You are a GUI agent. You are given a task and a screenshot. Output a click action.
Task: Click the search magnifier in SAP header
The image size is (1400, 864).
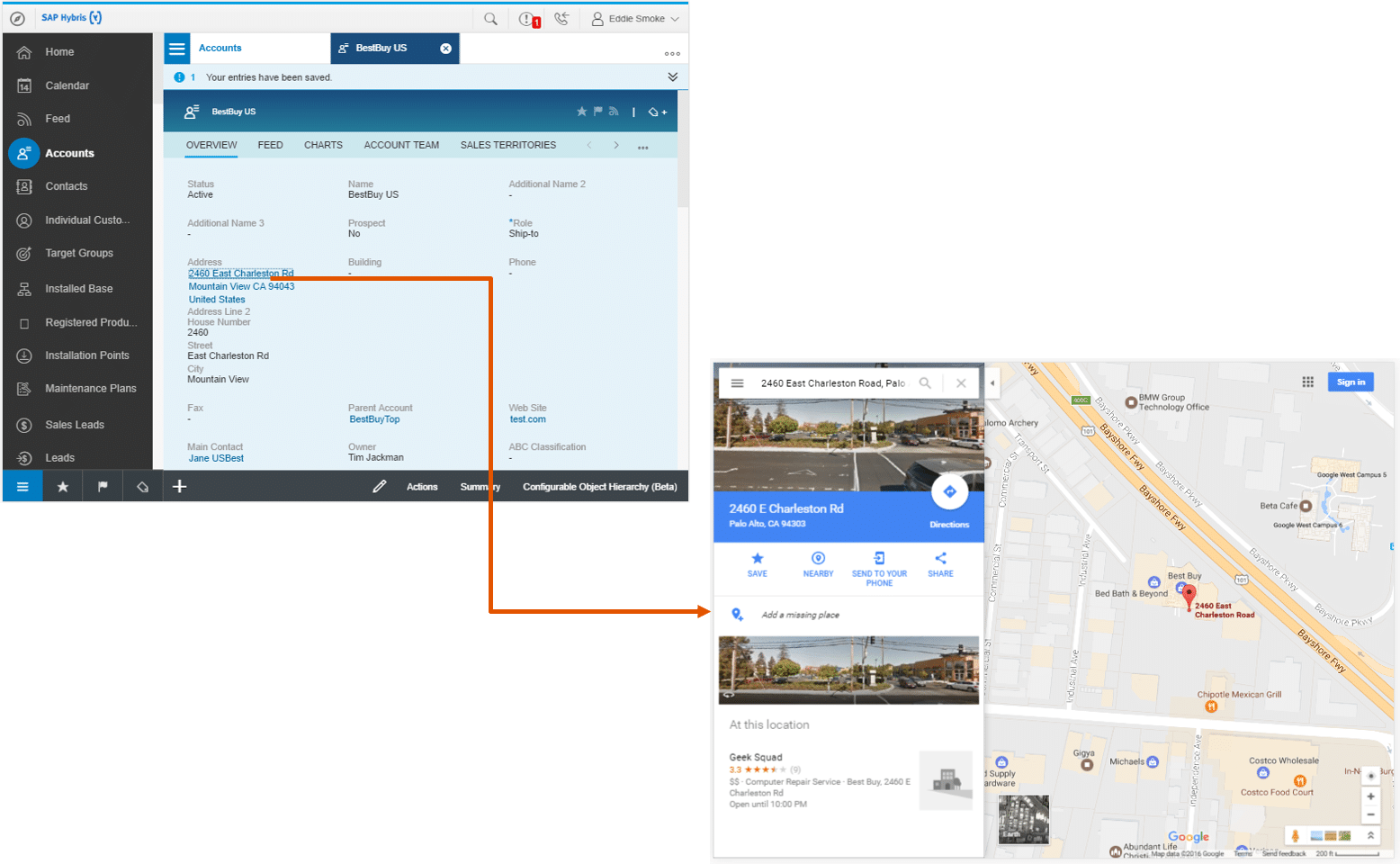[490, 19]
